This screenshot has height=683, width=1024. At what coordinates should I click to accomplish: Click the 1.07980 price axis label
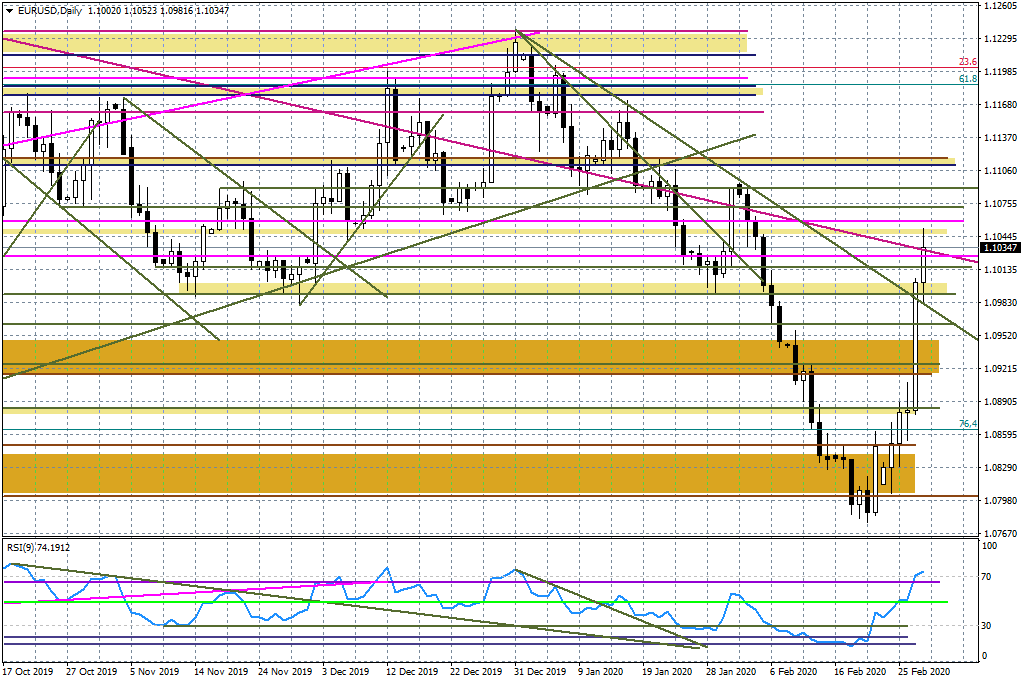pos(1000,500)
